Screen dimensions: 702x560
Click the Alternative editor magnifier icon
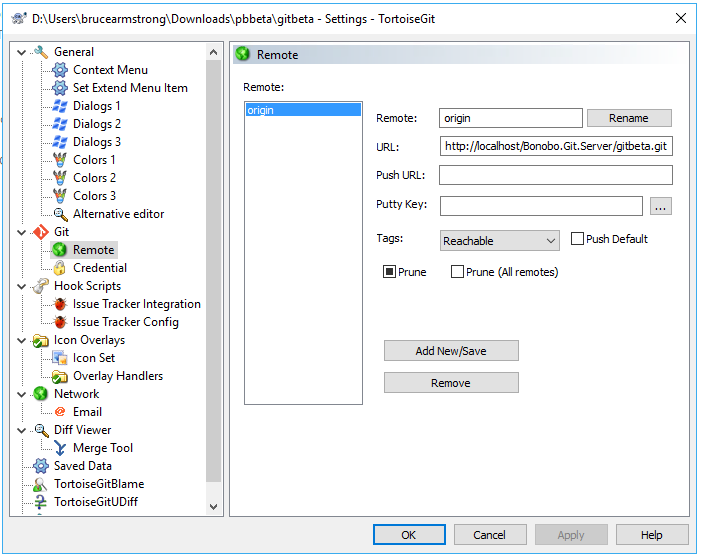click(60, 214)
